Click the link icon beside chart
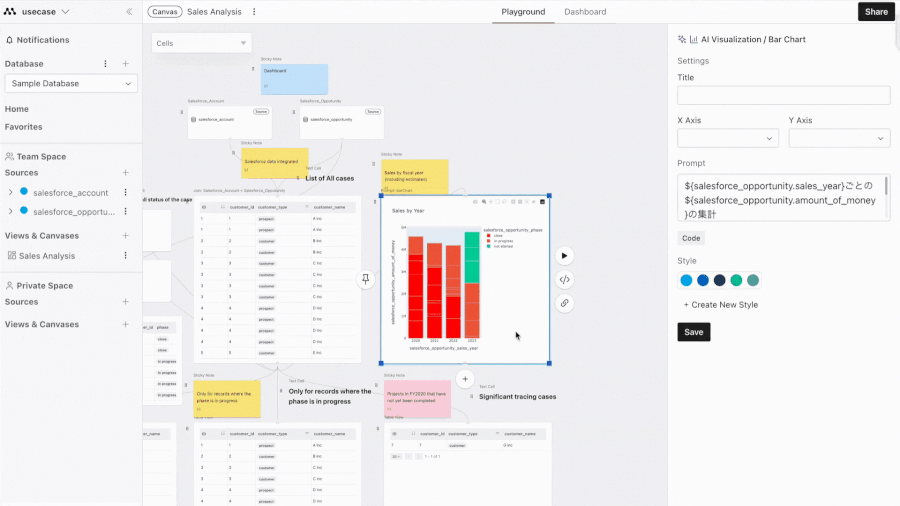Screen dimensions: 900x506 click(x=564, y=303)
